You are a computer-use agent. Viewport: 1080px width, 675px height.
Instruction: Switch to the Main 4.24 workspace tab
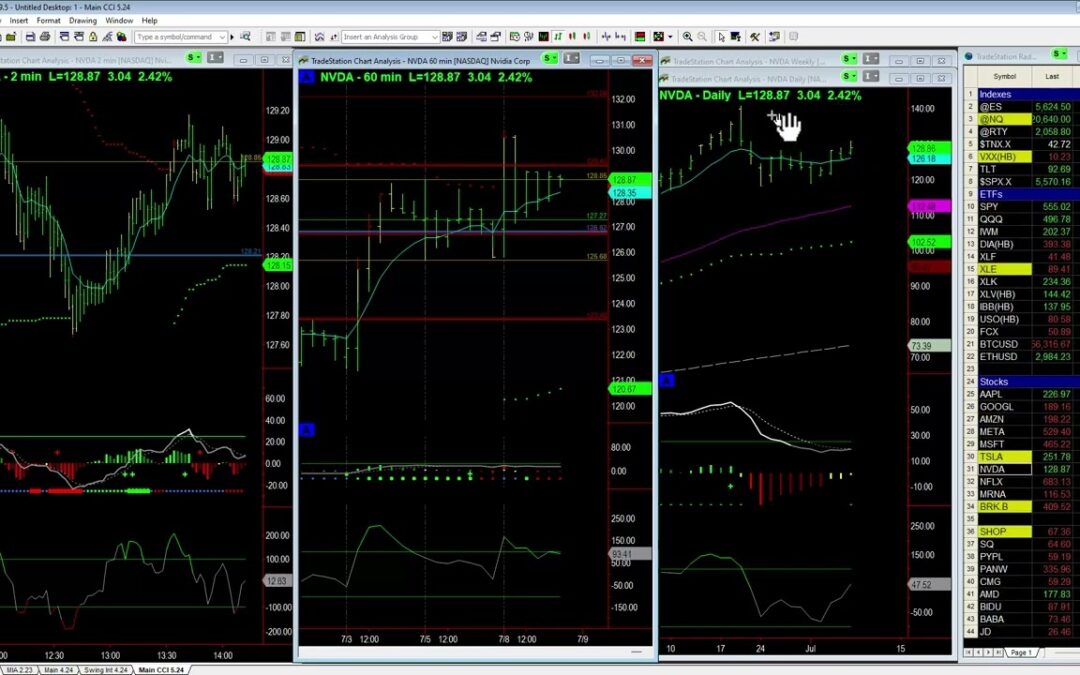58,669
